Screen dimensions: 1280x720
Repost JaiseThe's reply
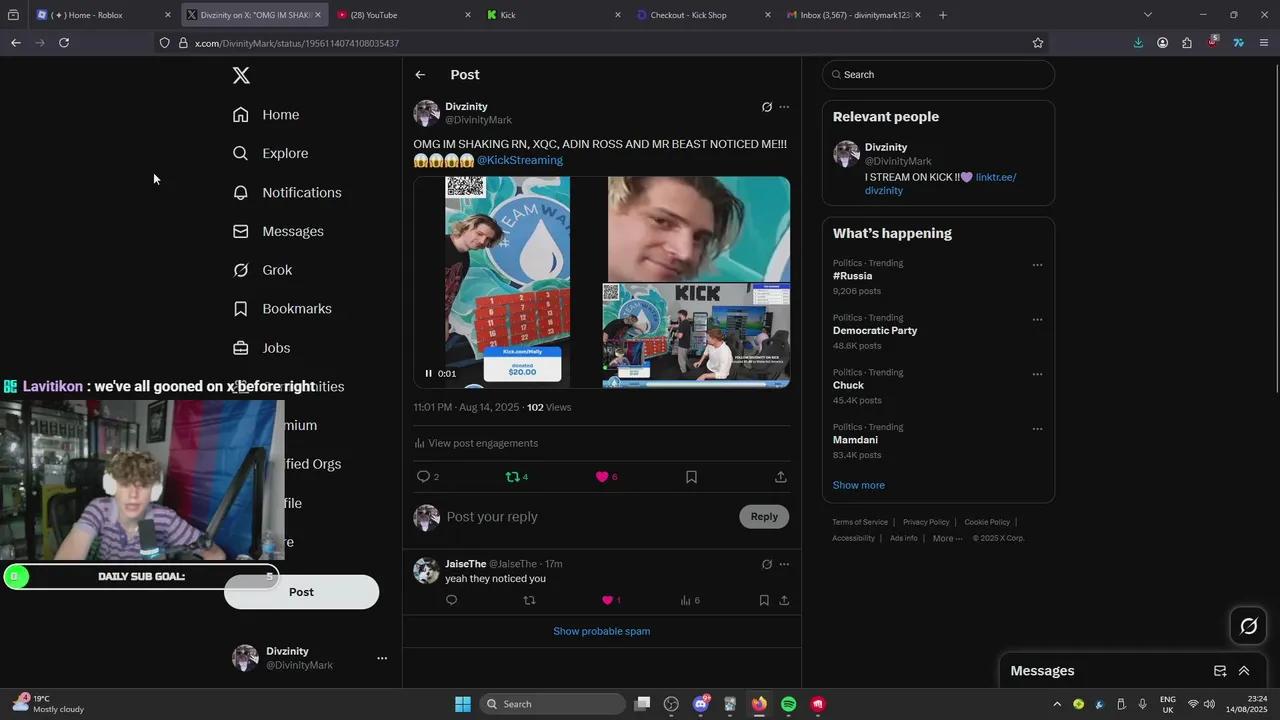pyautogui.click(x=530, y=600)
